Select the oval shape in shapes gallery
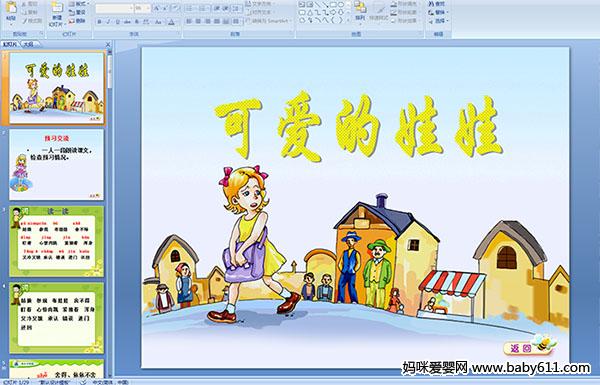 (341, 4)
